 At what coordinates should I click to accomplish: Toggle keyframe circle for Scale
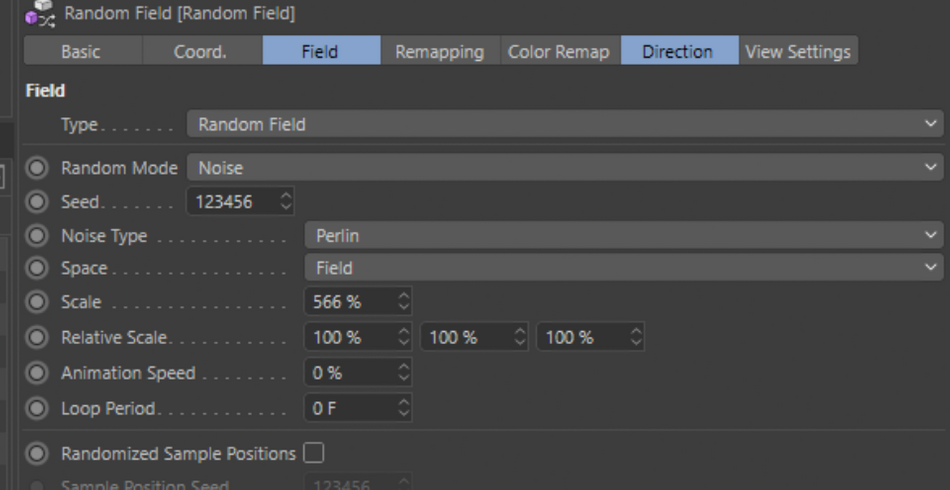[37, 302]
